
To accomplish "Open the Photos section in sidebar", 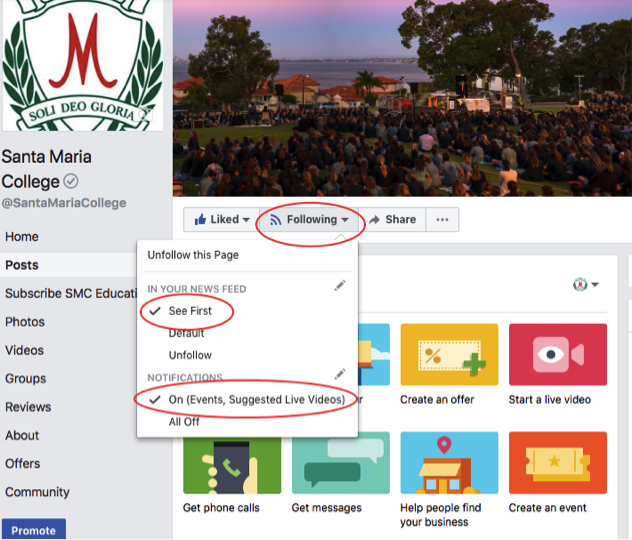I will [25, 322].
